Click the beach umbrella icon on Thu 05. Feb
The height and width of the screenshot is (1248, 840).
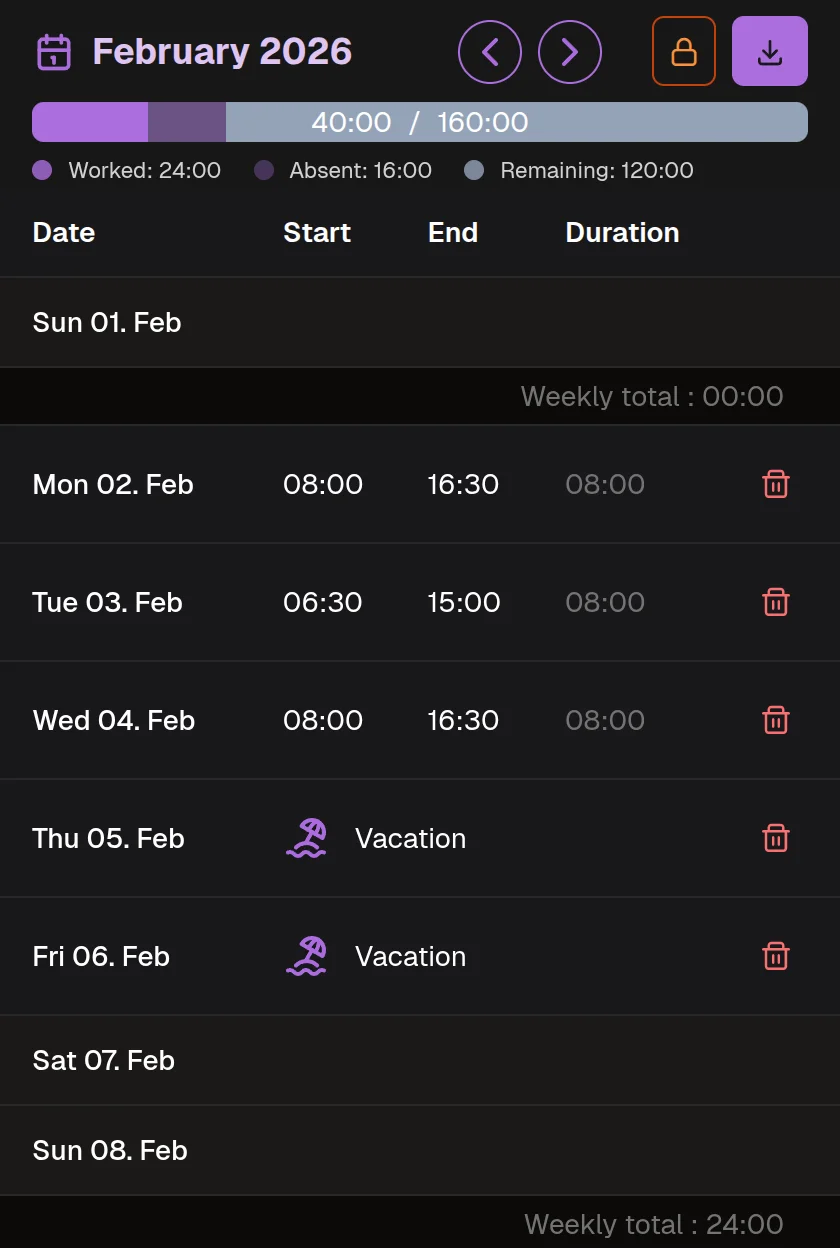[x=306, y=838]
